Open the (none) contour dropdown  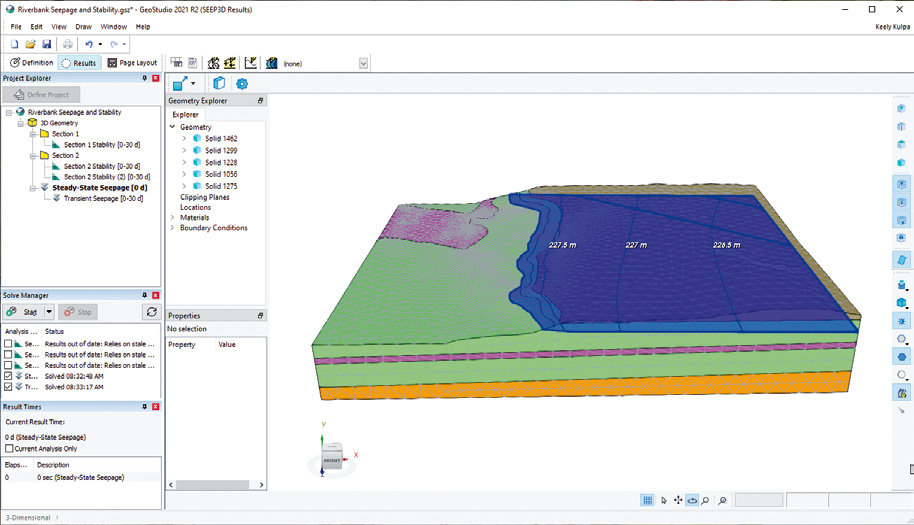(x=363, y=64)
